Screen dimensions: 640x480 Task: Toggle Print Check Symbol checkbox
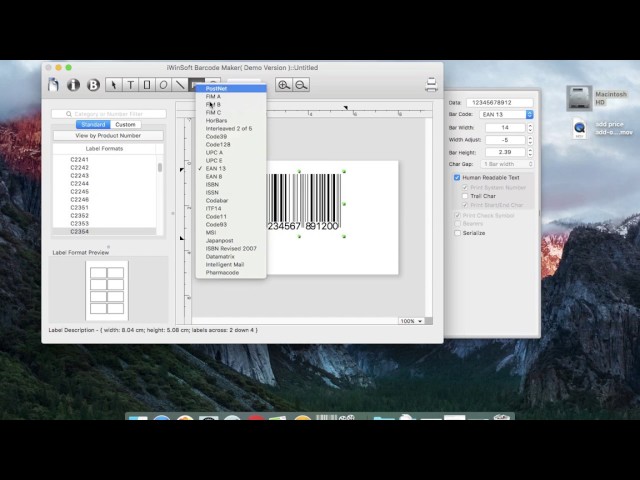pos(457,216)
